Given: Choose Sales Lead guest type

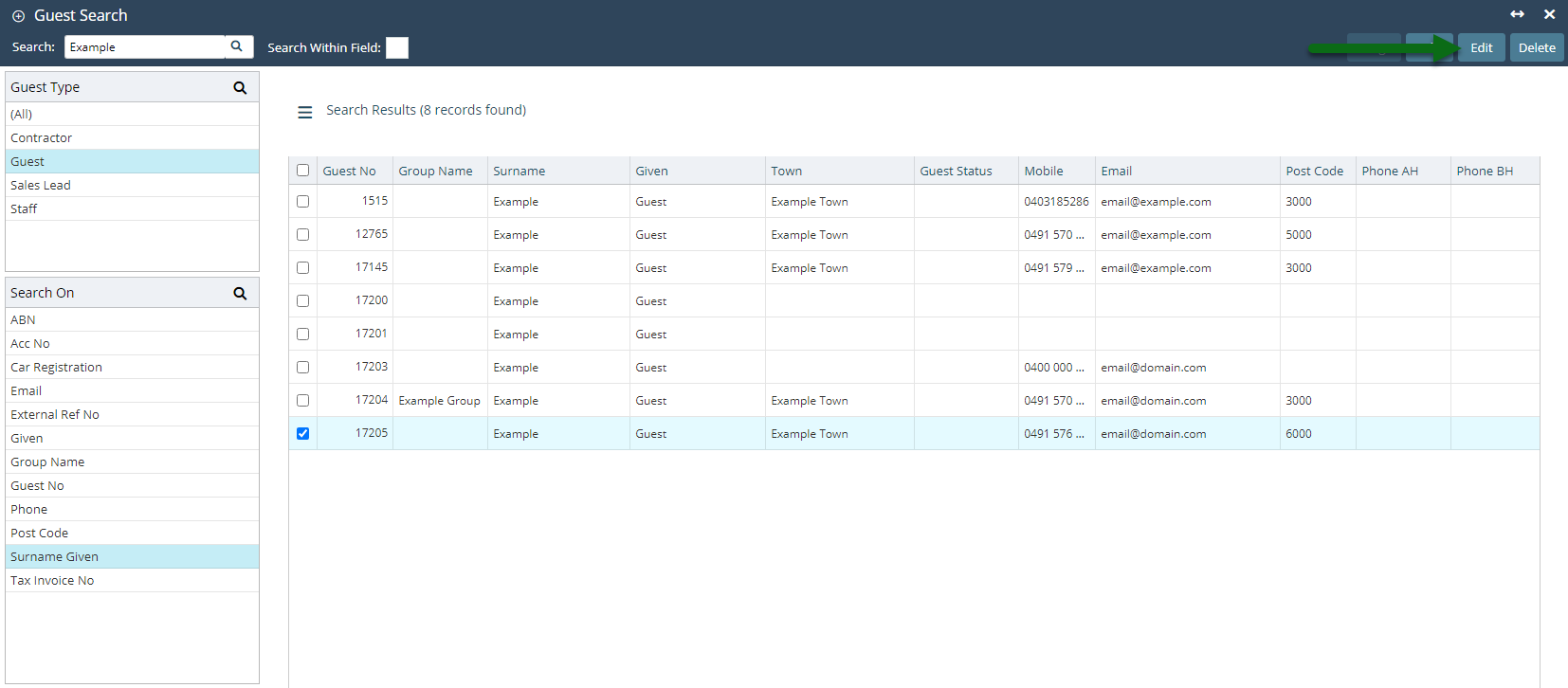Looking at the screenshot, I should click(x=41, y=185).
